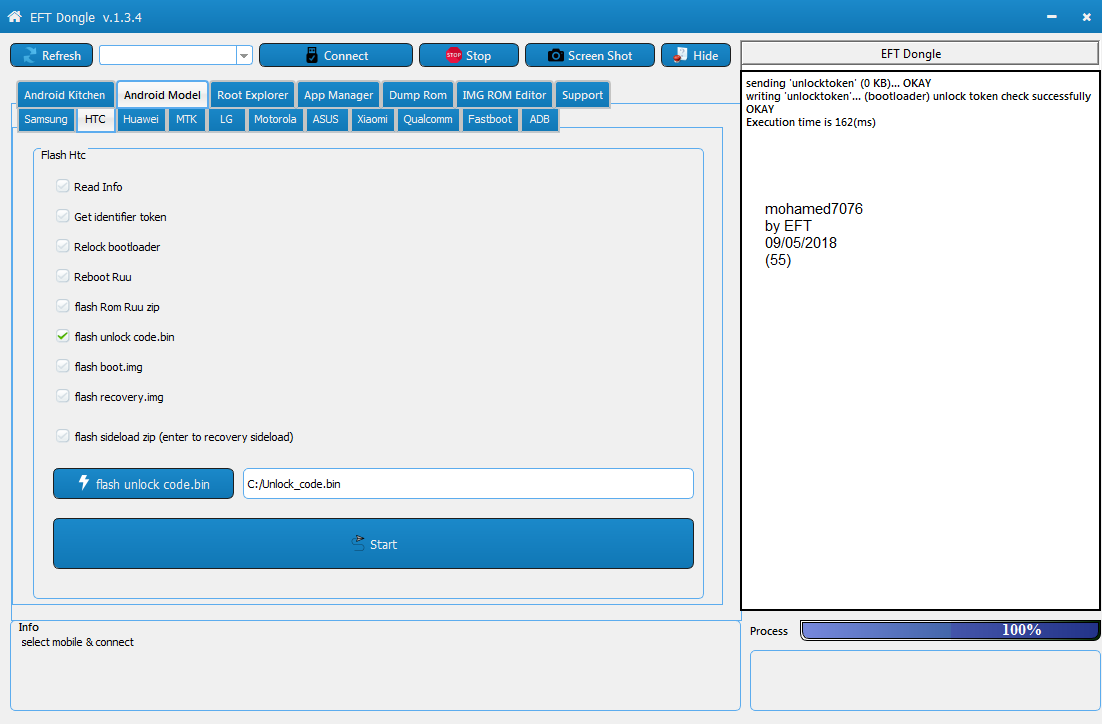
Task: Open the Dump Rom tab
Action: [417, 95]
